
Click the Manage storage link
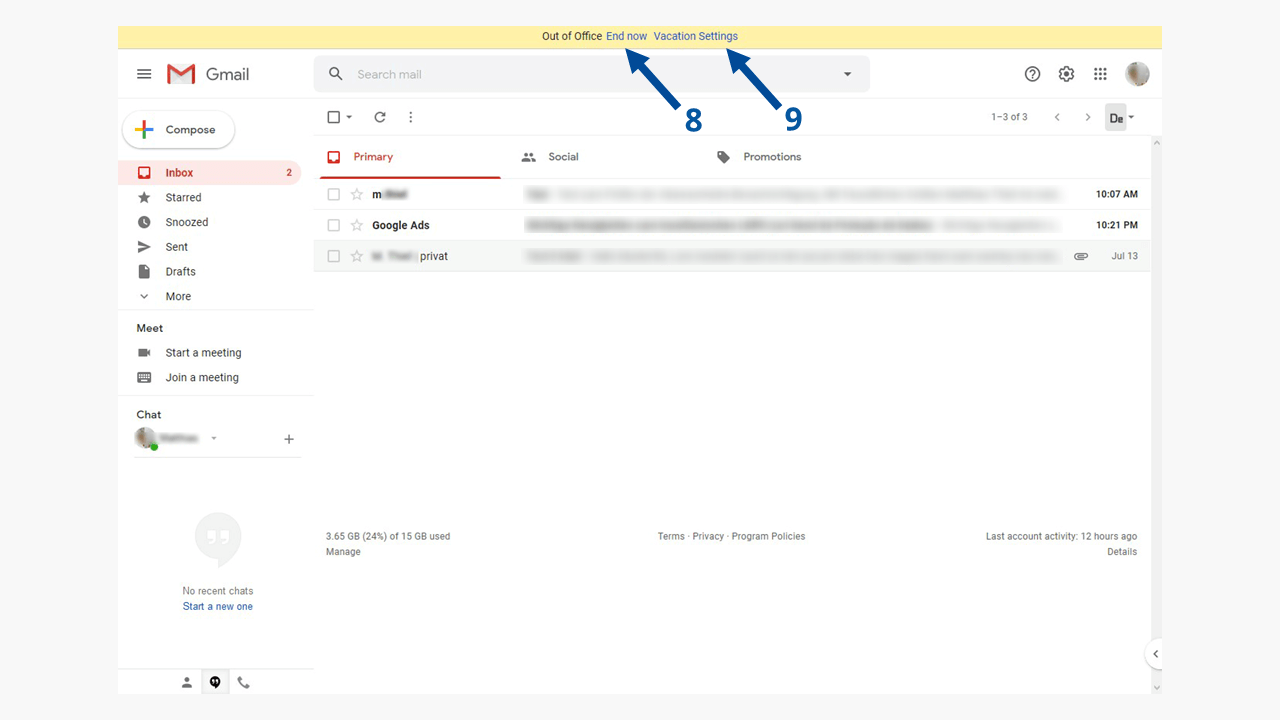coord(343,552)
